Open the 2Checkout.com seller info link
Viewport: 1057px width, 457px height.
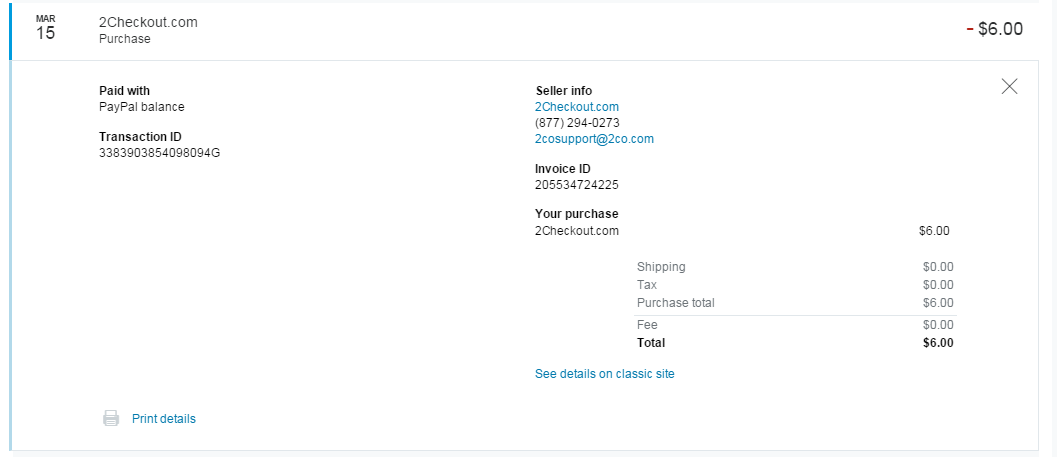(577, 107)
